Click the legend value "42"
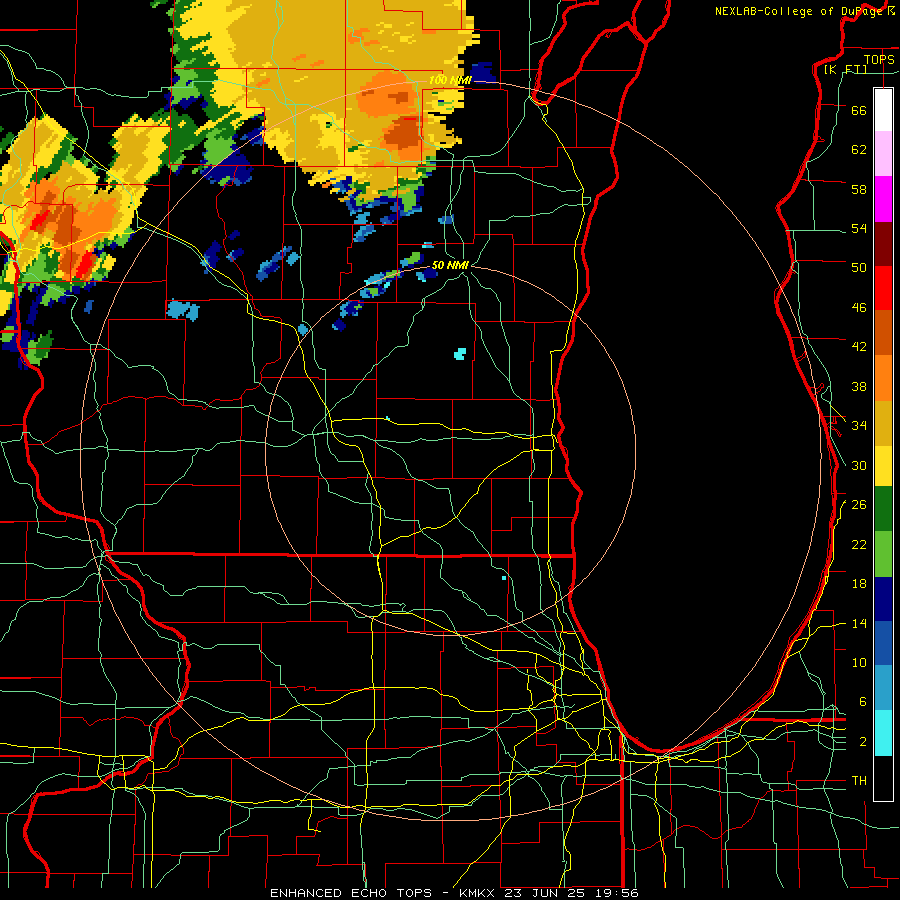 (859, 347)
